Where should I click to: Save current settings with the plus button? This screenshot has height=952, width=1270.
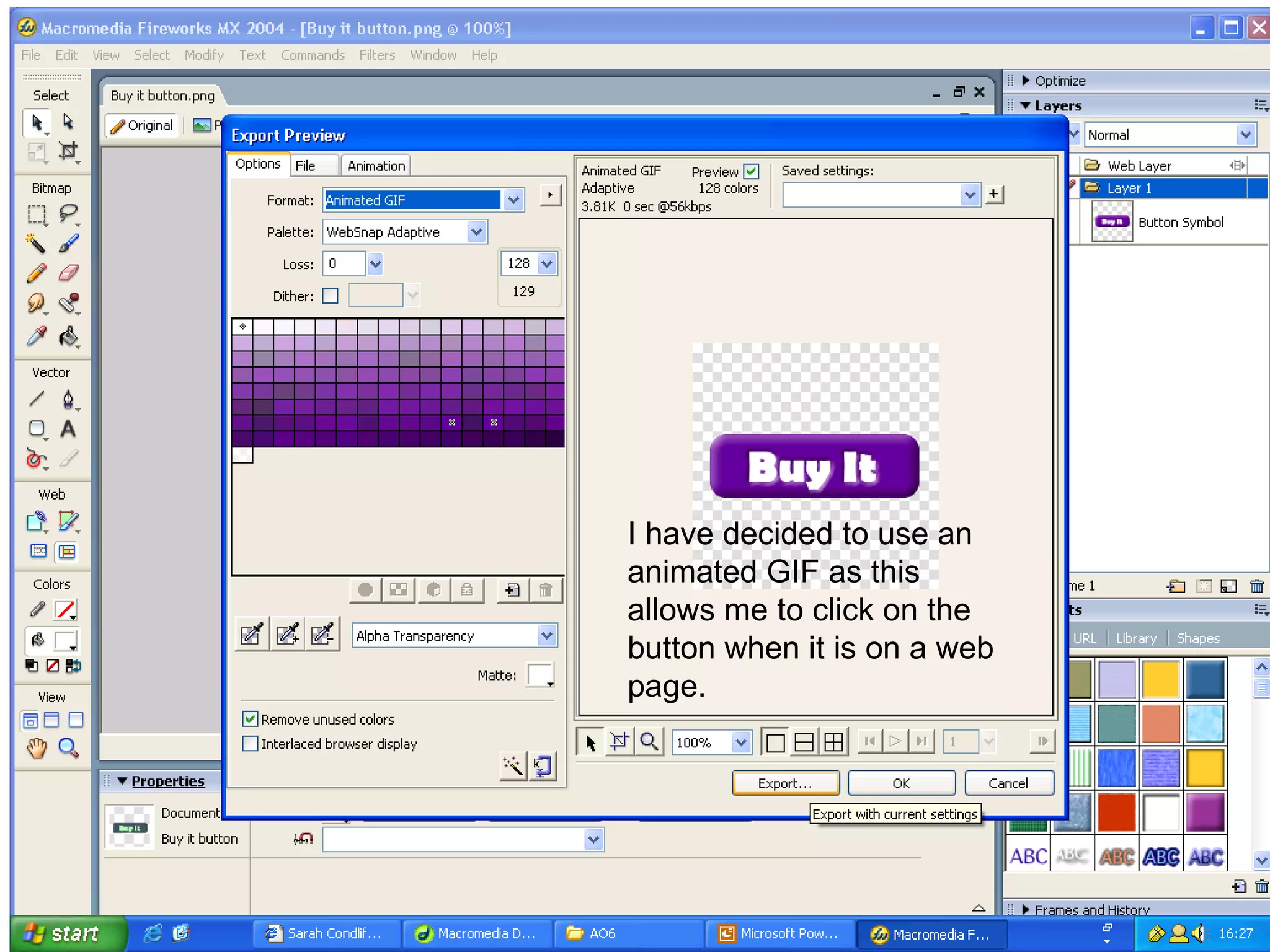click(x=994, y=194)
